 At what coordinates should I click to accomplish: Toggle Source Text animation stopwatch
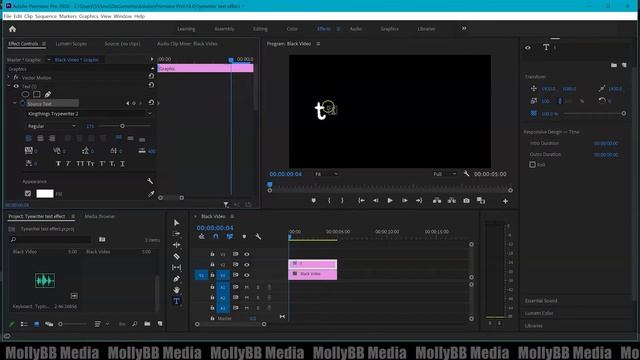pyautogui.click(x=22, y=103)
